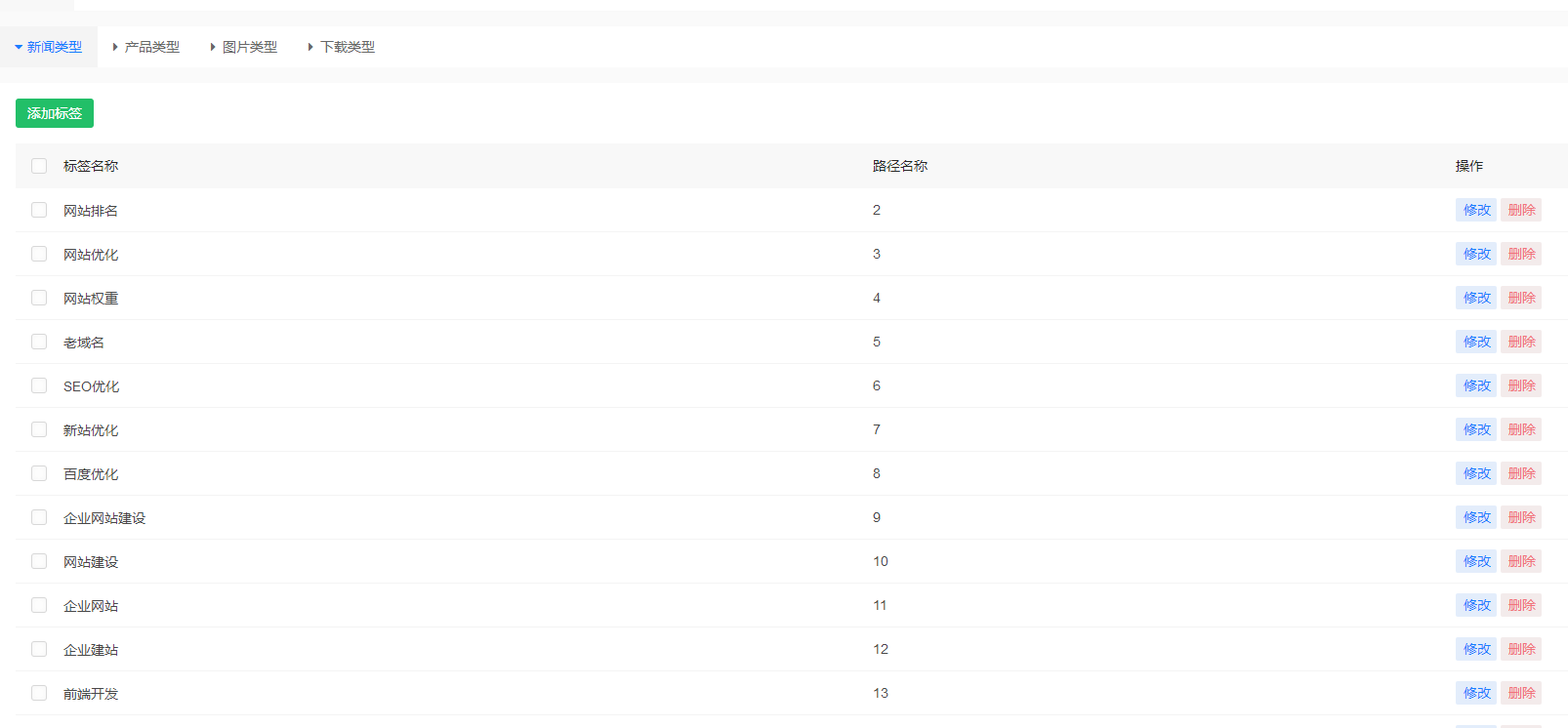This screenshot has width=1568, height=728.
Task: Delete the 企业网站 tag
Action: 1521,605
